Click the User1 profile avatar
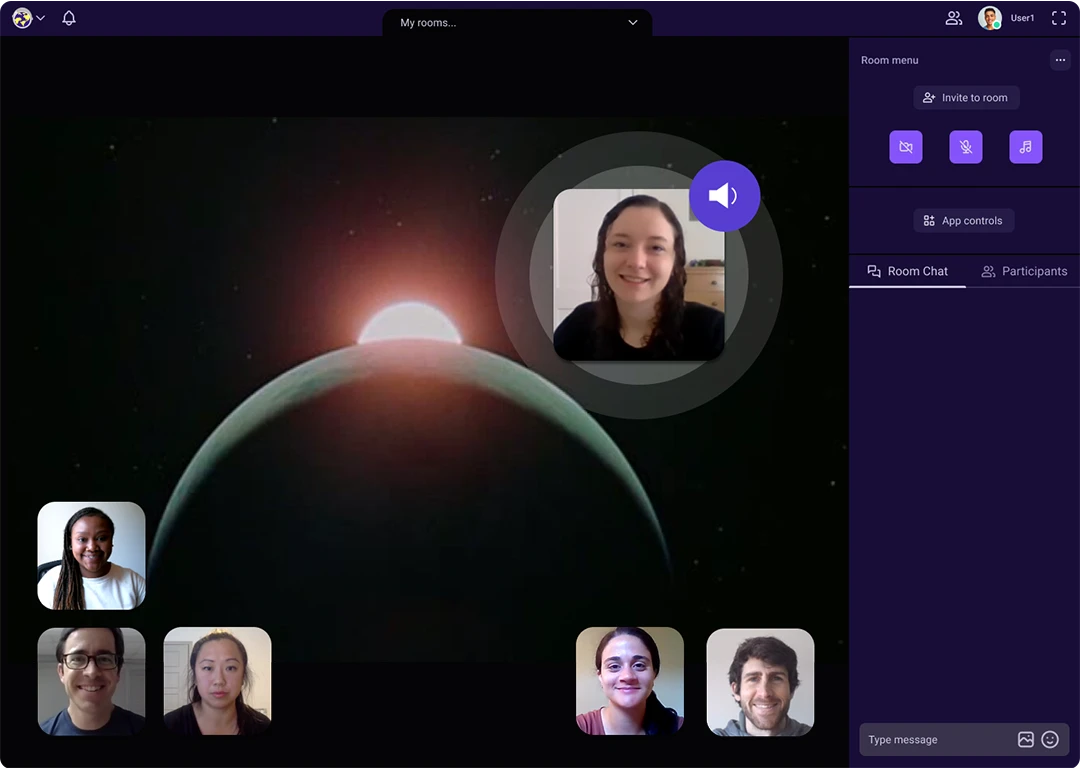 [x=990, y=18]
